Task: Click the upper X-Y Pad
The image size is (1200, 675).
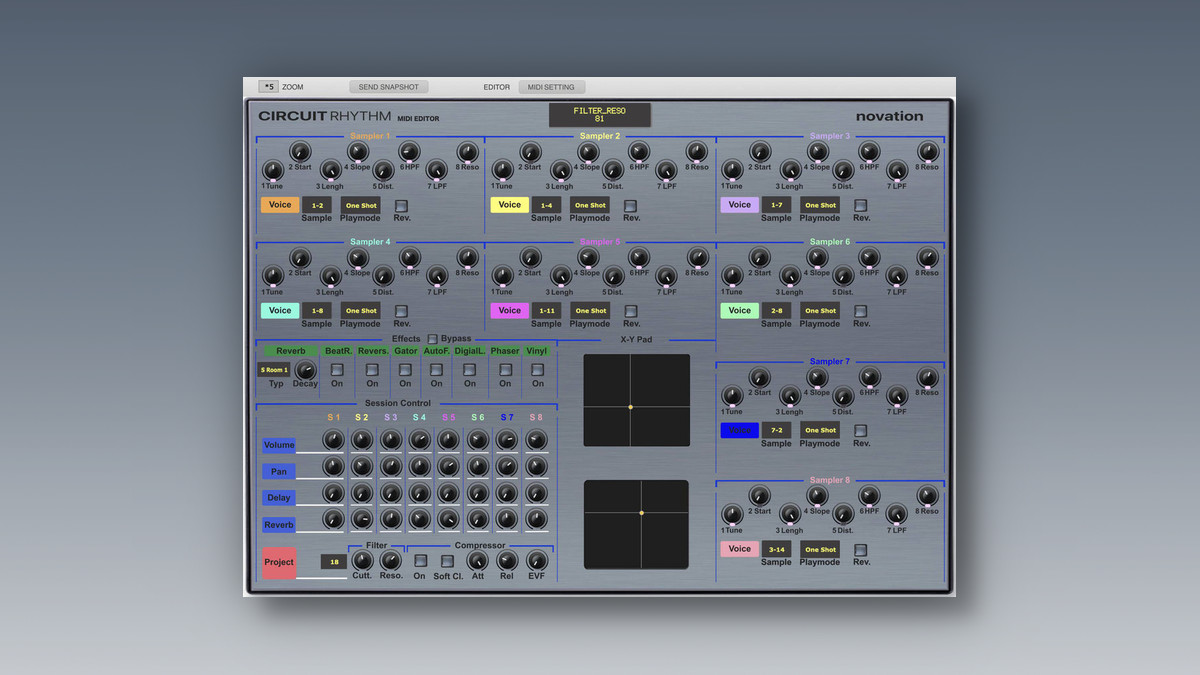Action: (637, 400)
